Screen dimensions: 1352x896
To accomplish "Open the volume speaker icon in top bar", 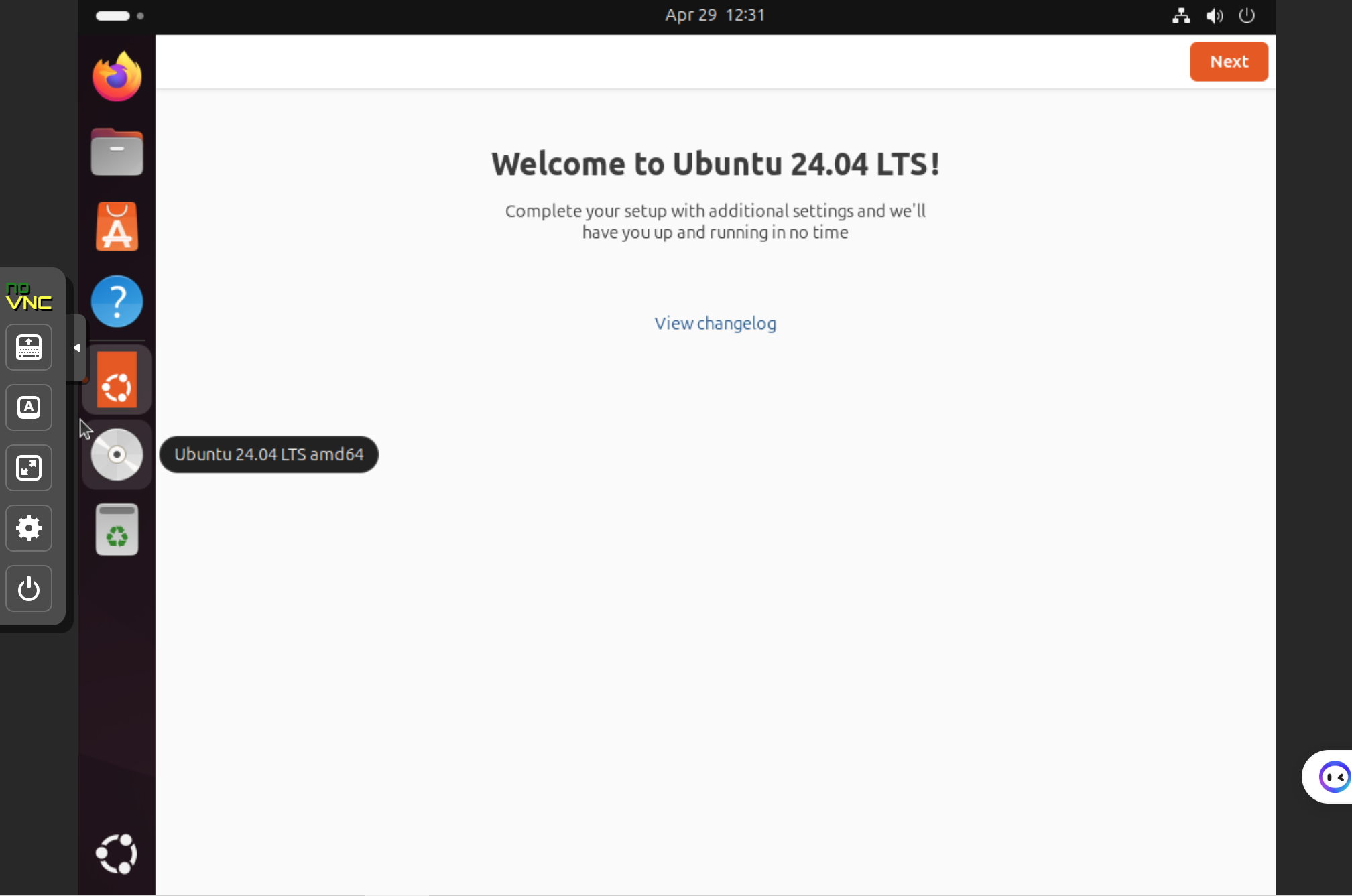I will coord(1214,15).
